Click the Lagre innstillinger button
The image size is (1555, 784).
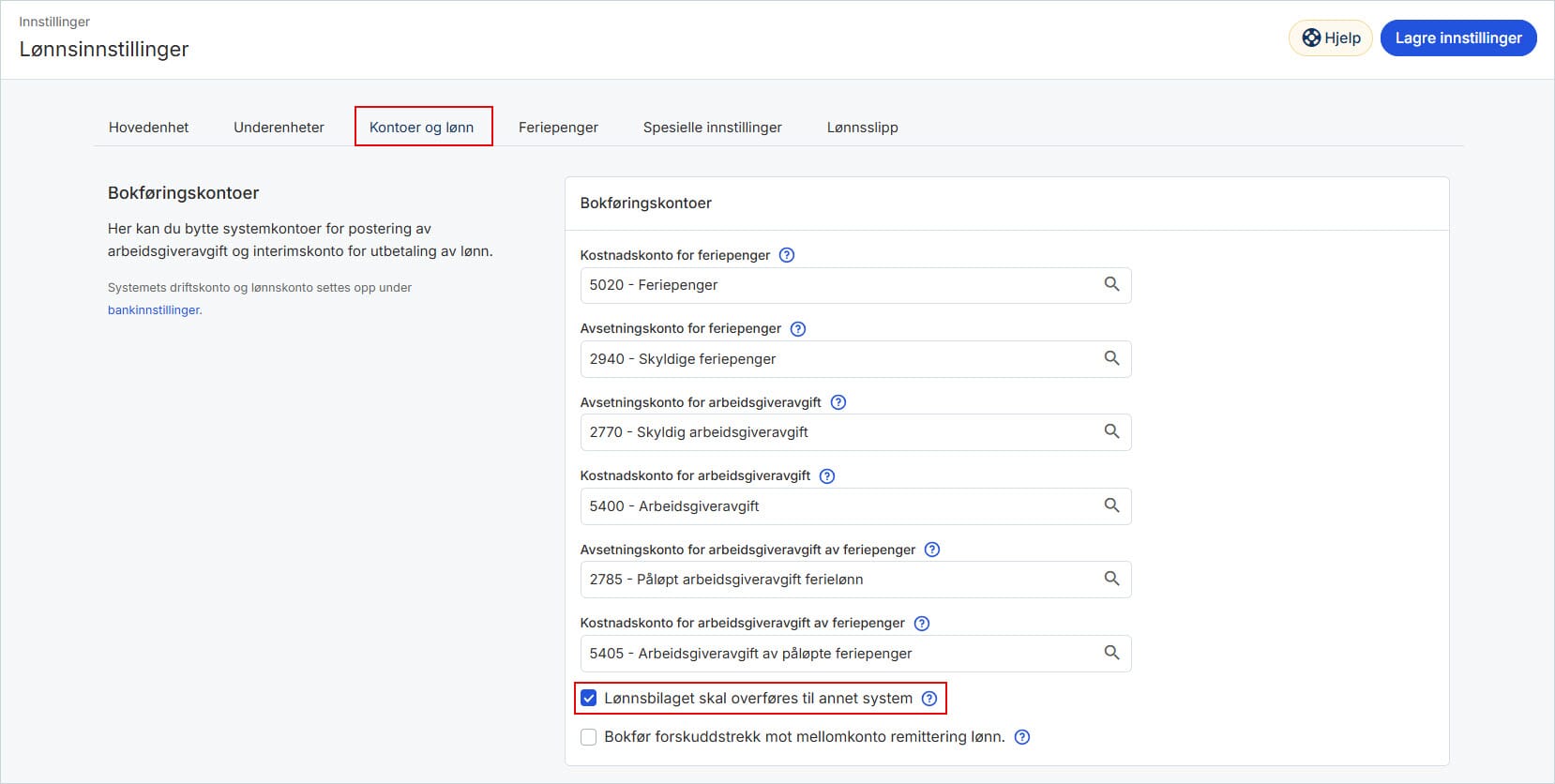1458,38
